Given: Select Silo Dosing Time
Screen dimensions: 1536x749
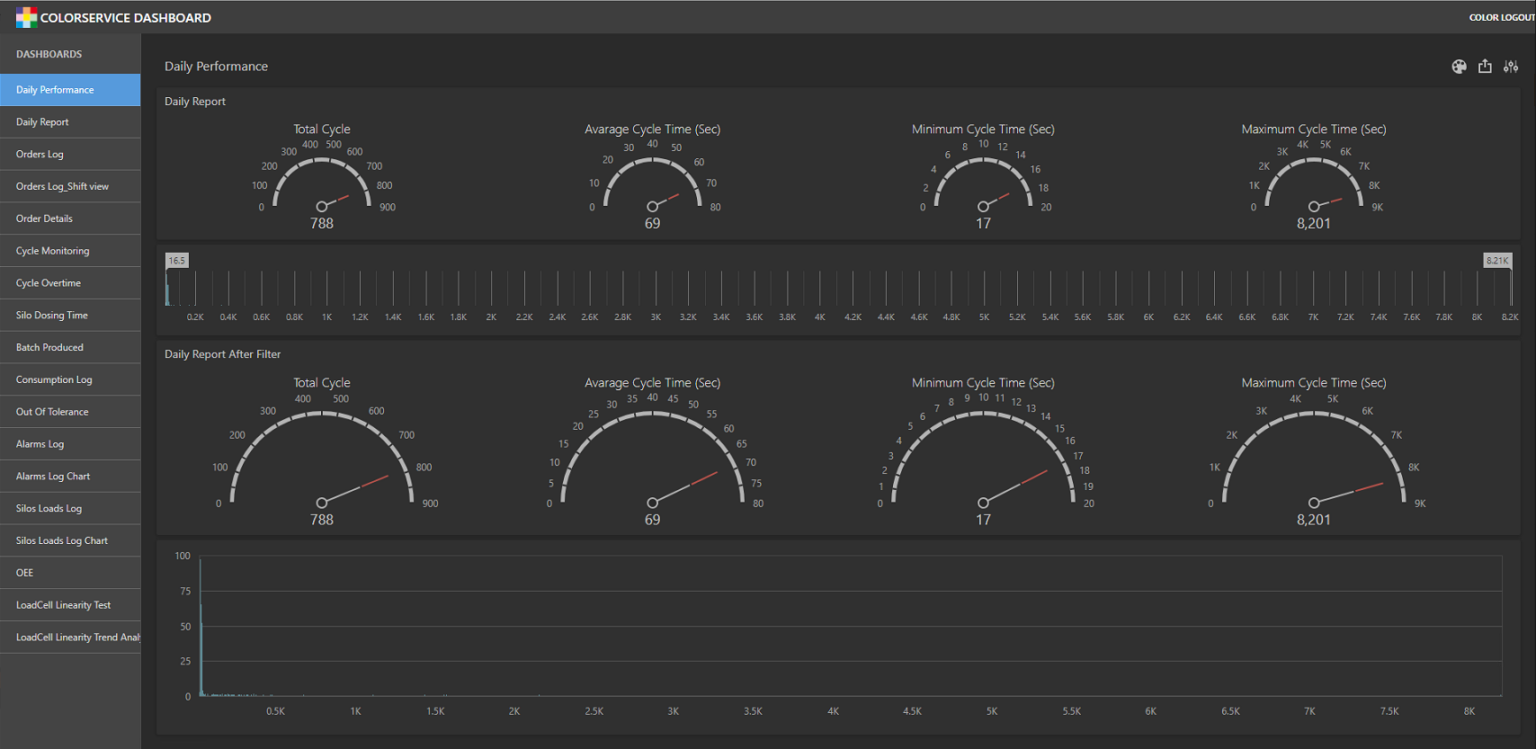Looking at the screenshot, I should (x=51, y=314).
